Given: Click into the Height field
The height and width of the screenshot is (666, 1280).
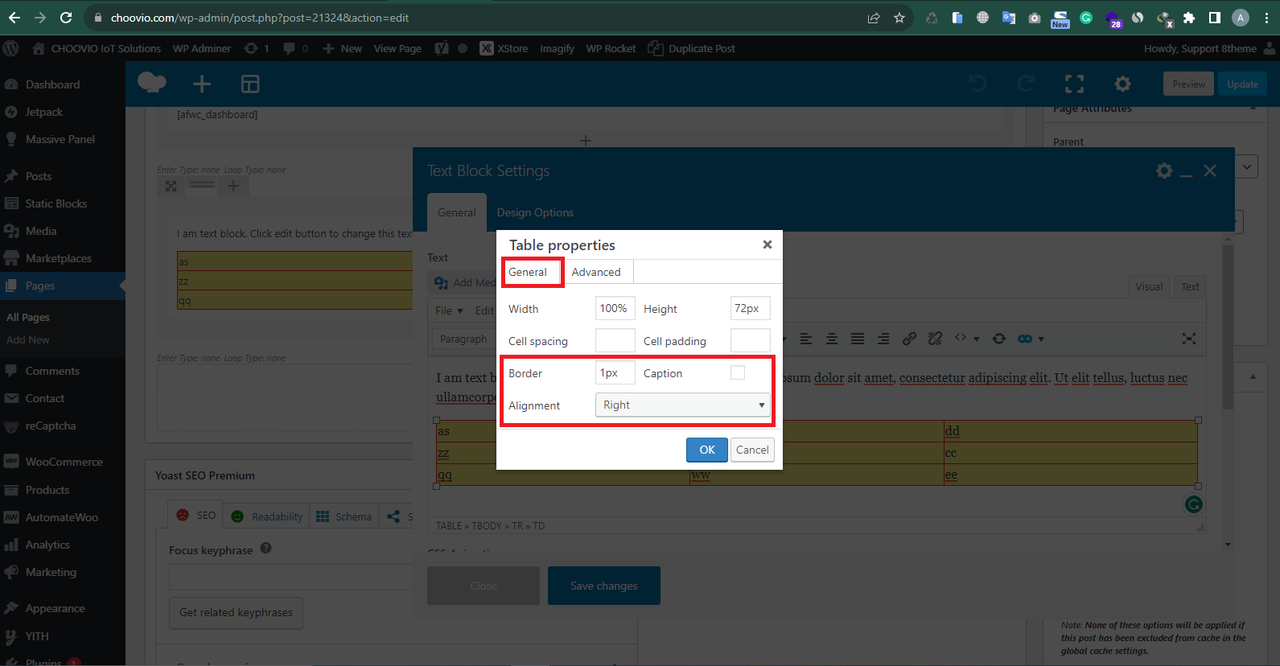Looking at the screenshot, I should (x=750, y=309).
